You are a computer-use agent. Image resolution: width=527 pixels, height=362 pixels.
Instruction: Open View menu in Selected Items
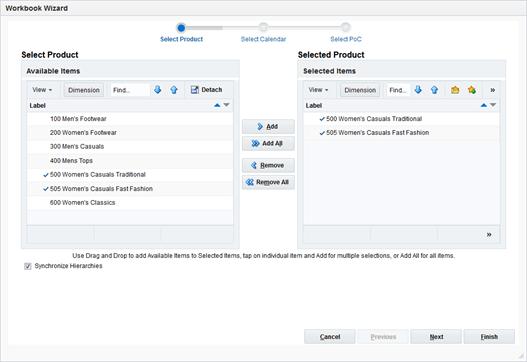318,90
